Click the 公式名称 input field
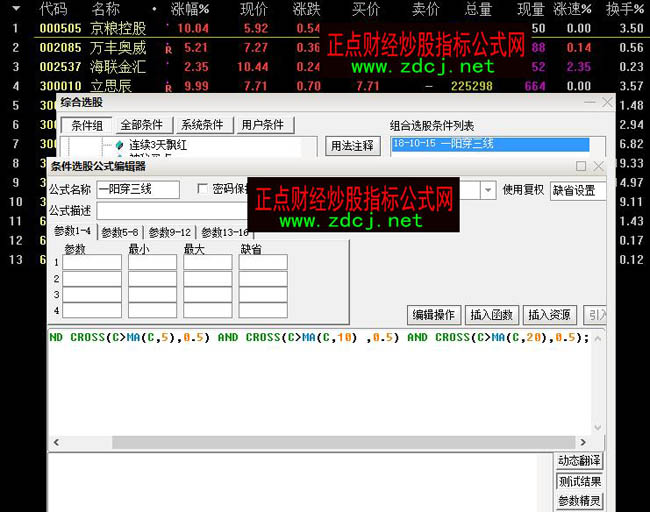The width and height of the screenshot is (650, 512). click(x=138, y=189)
